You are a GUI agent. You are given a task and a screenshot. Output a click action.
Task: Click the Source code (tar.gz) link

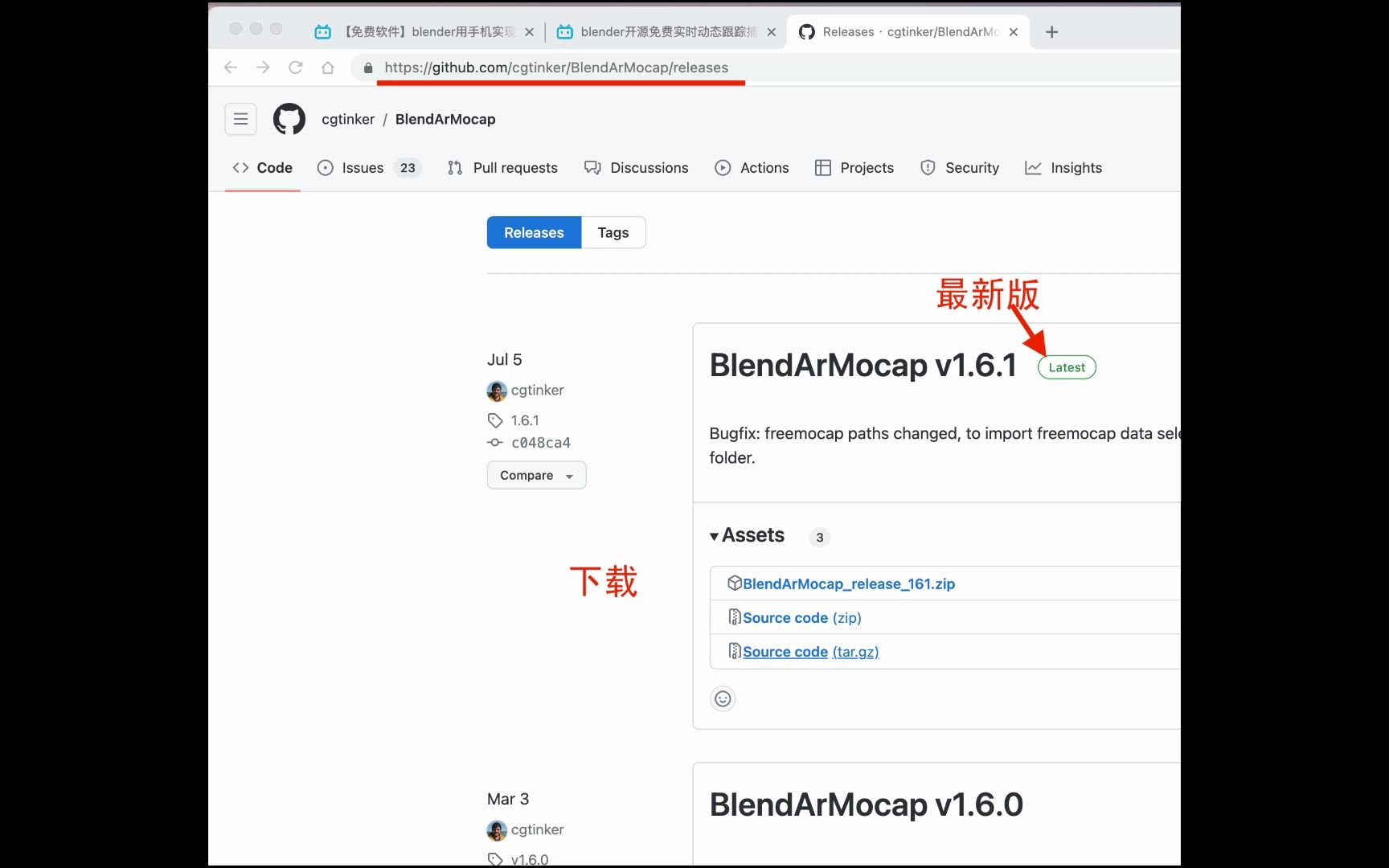804,652
